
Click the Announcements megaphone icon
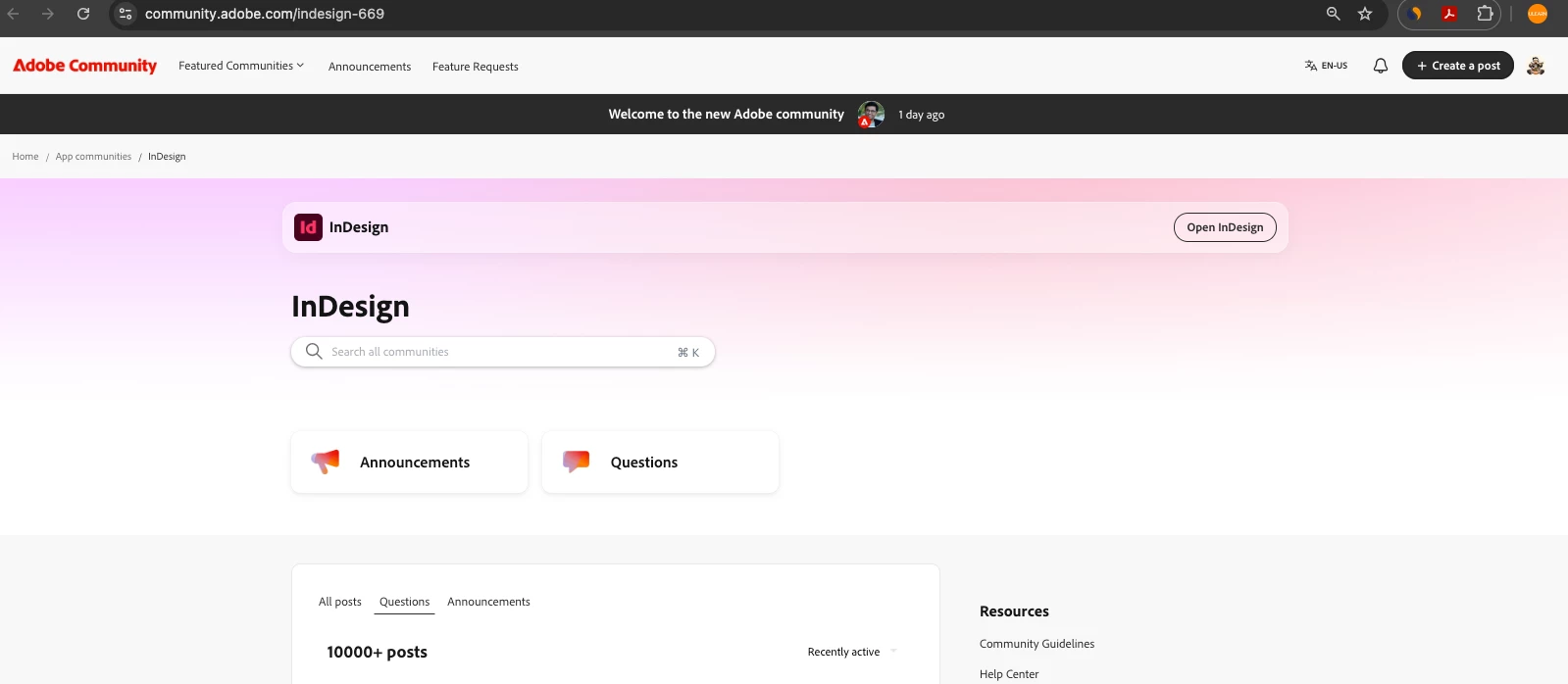326,462
